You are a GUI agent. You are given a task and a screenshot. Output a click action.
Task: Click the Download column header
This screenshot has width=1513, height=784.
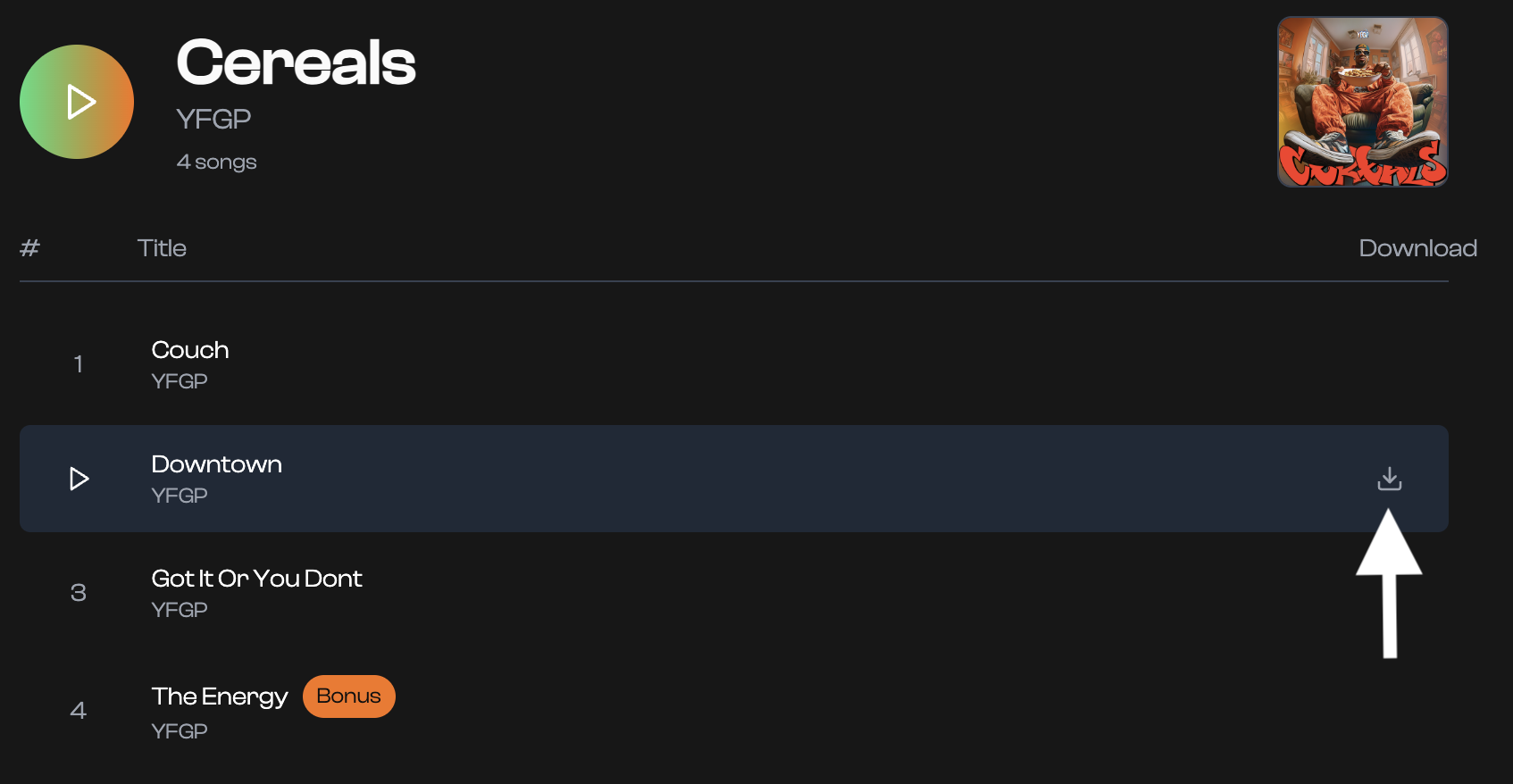(1417, 248)
